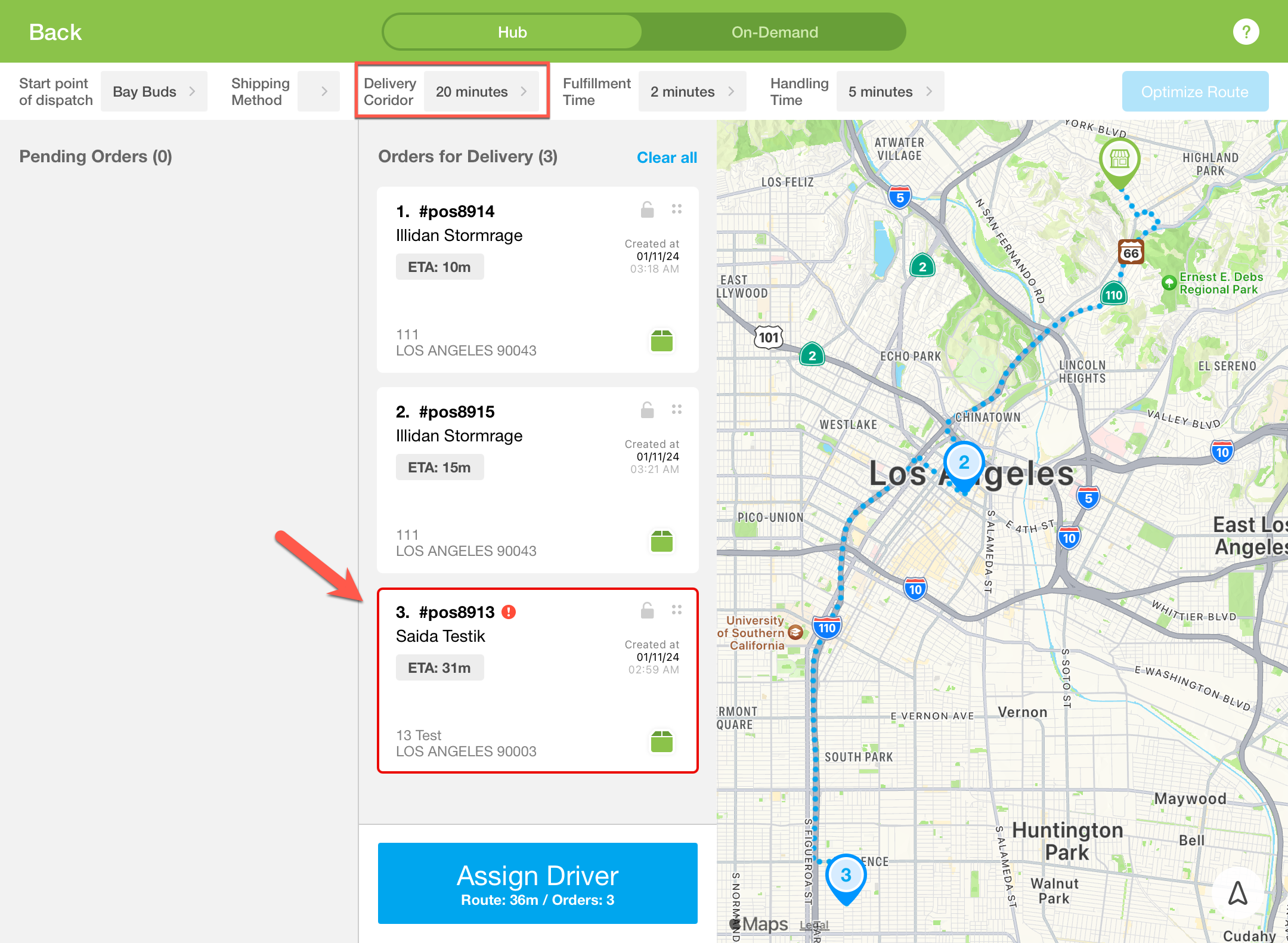Viewport: 1288px width, 943px height.
Task: Select the ETA: 15m badge on order #pos8915
Action: pos(439,467)
